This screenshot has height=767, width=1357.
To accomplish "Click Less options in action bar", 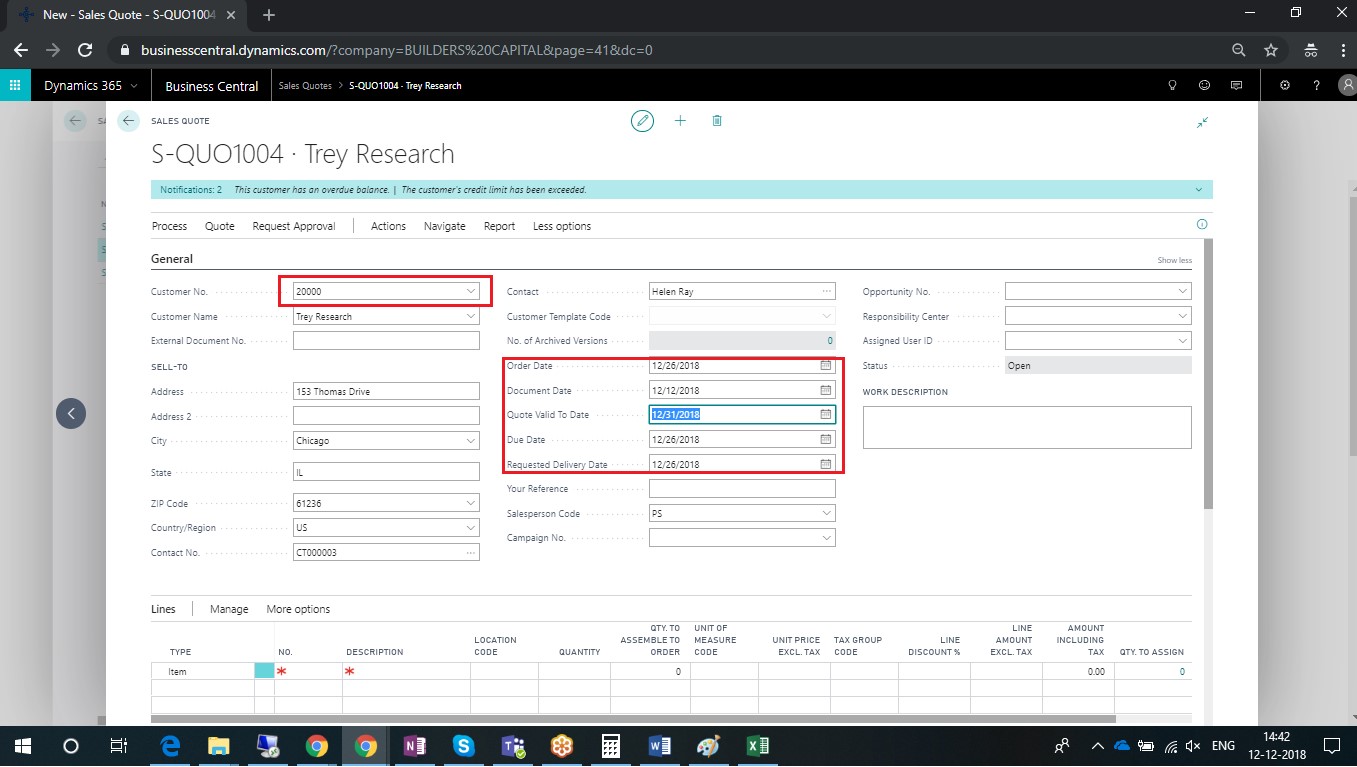I will [562, 226].
